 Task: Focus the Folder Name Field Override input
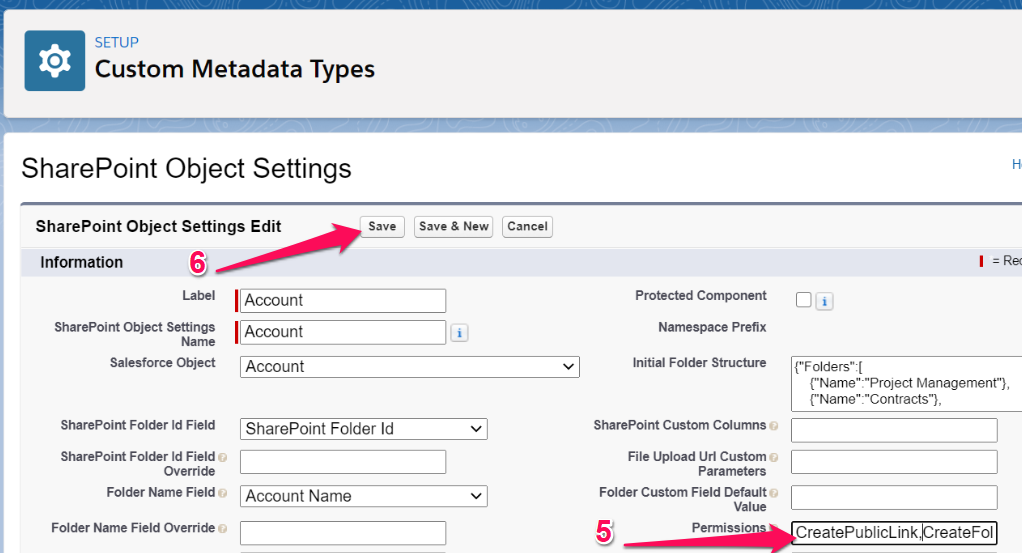click(343, 533)
